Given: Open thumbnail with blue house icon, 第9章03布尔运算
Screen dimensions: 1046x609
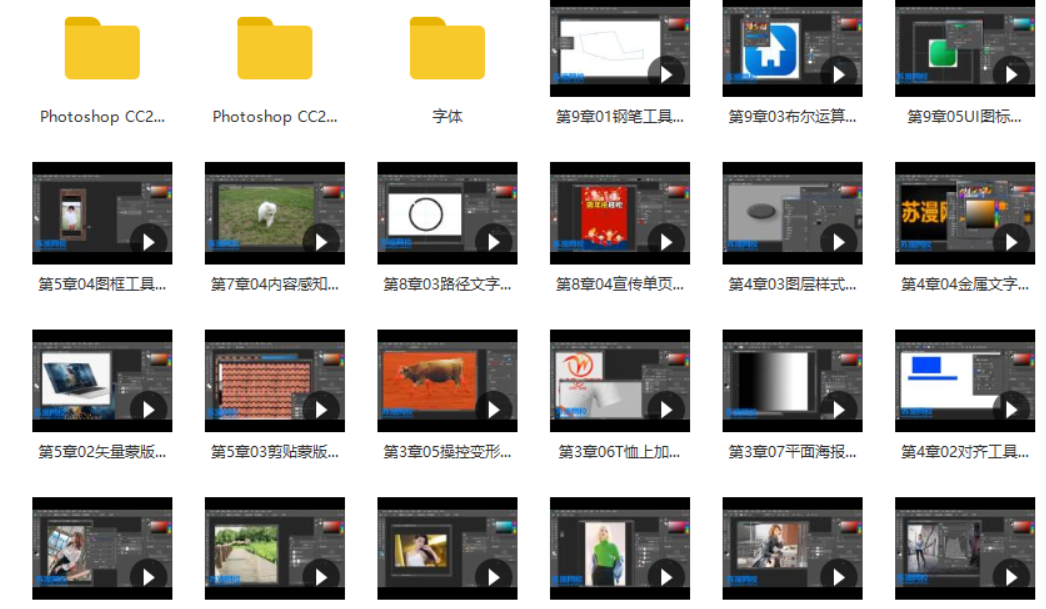Looking at the screenshot, I should [793, 48].
